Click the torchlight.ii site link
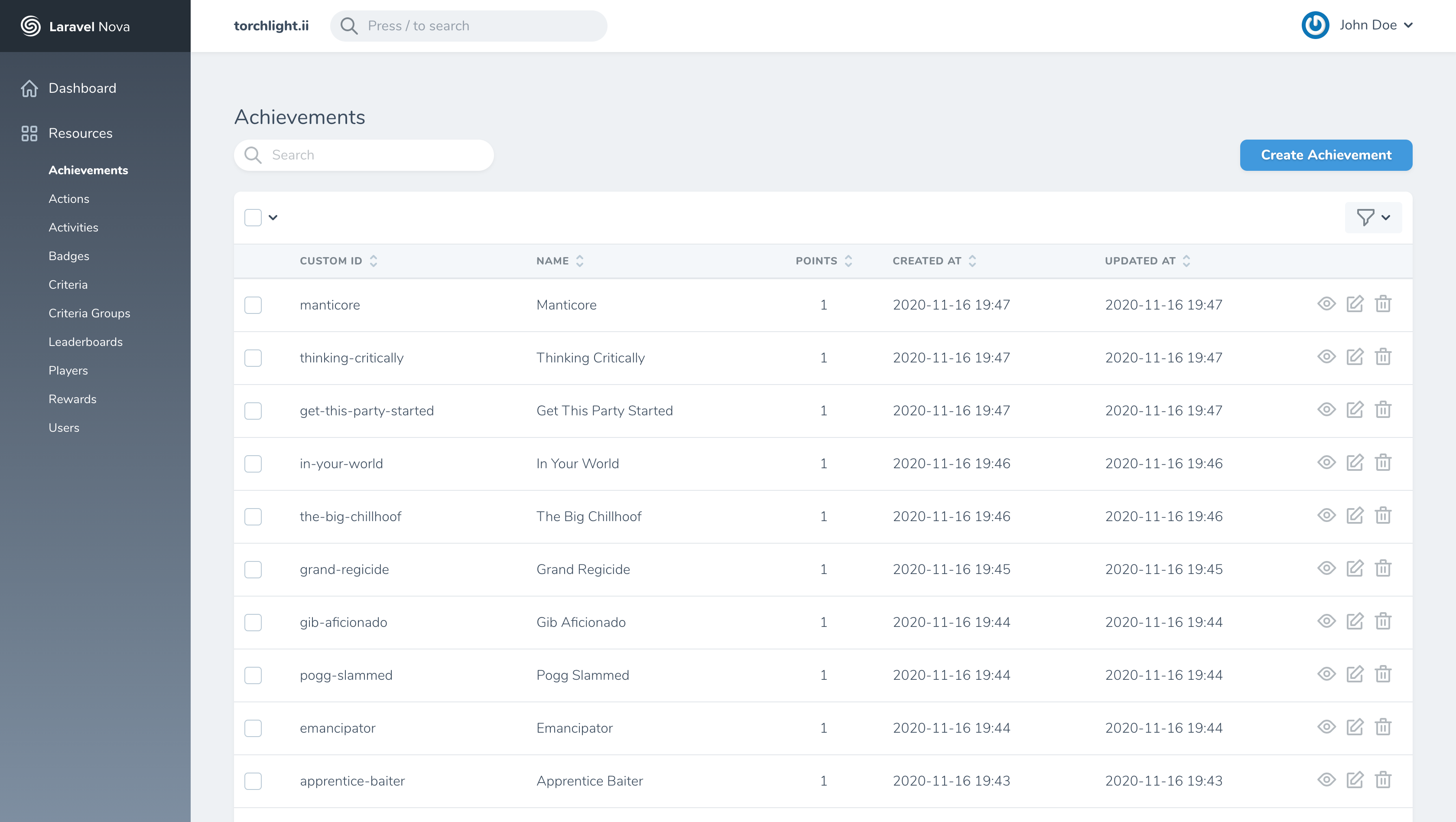Screen dimensions: 1456x822 point(271,26)
